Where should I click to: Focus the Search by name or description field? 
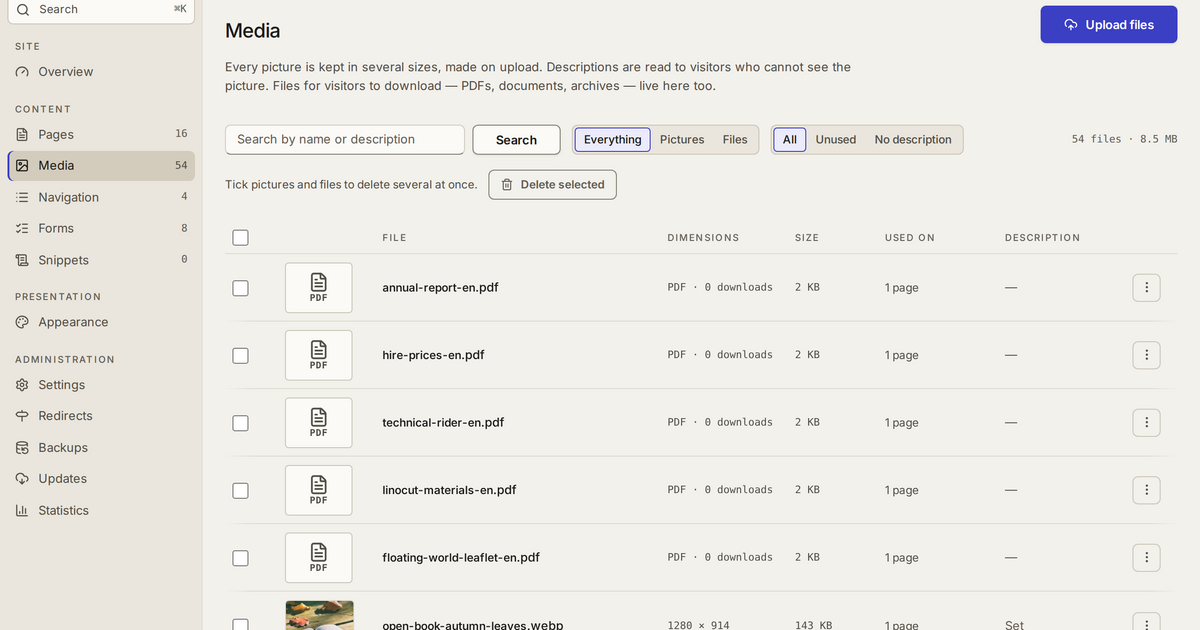coord(345,140)
